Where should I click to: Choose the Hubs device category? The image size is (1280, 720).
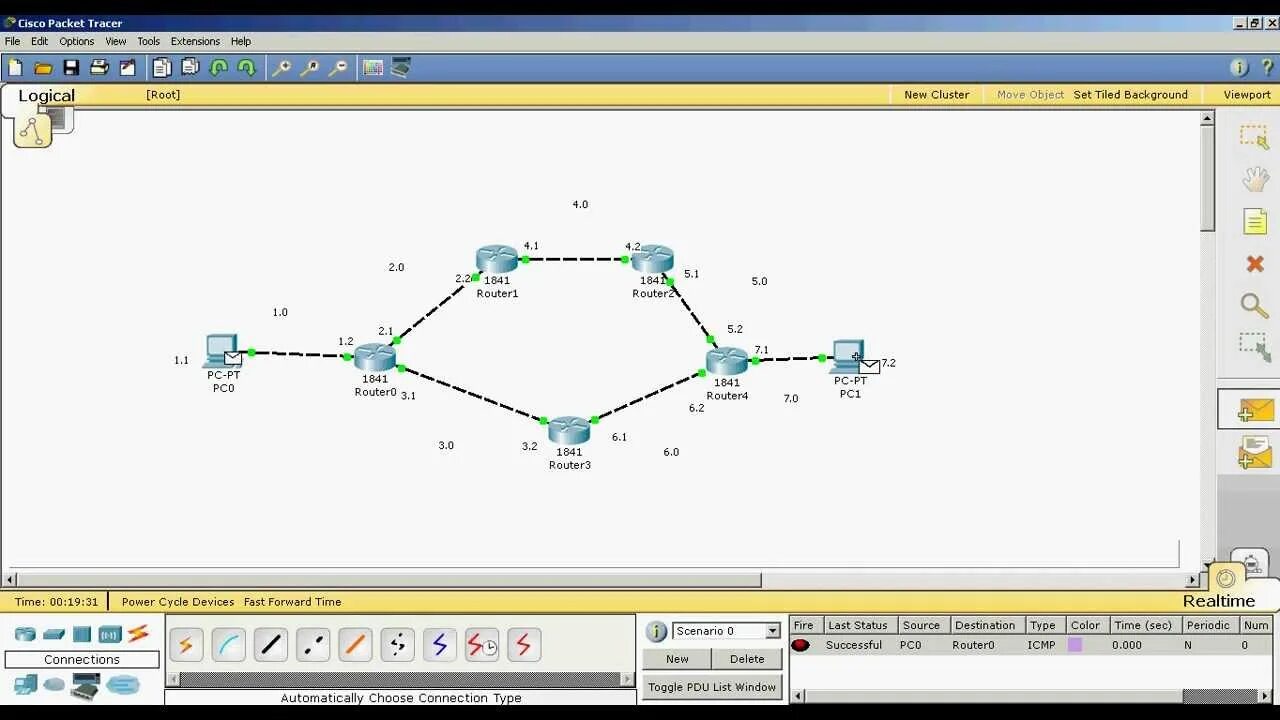82,634
